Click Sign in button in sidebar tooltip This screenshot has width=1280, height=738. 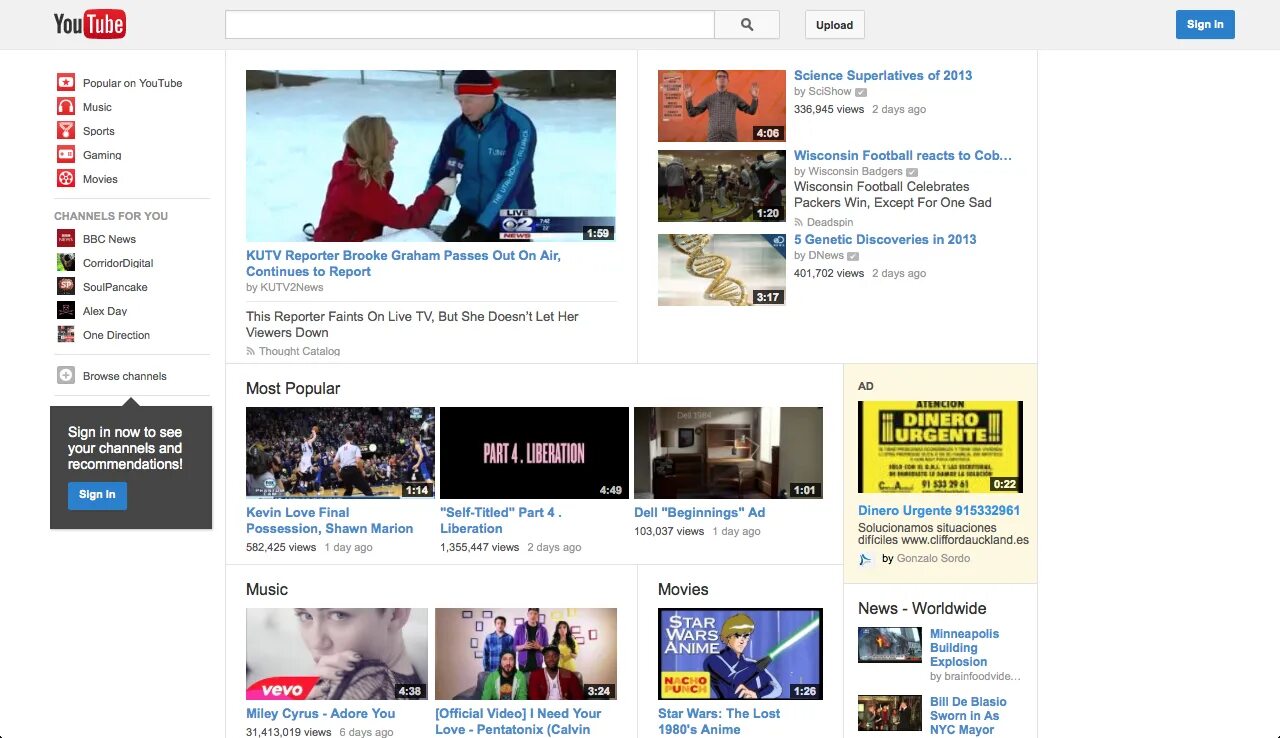coord(97,495)
